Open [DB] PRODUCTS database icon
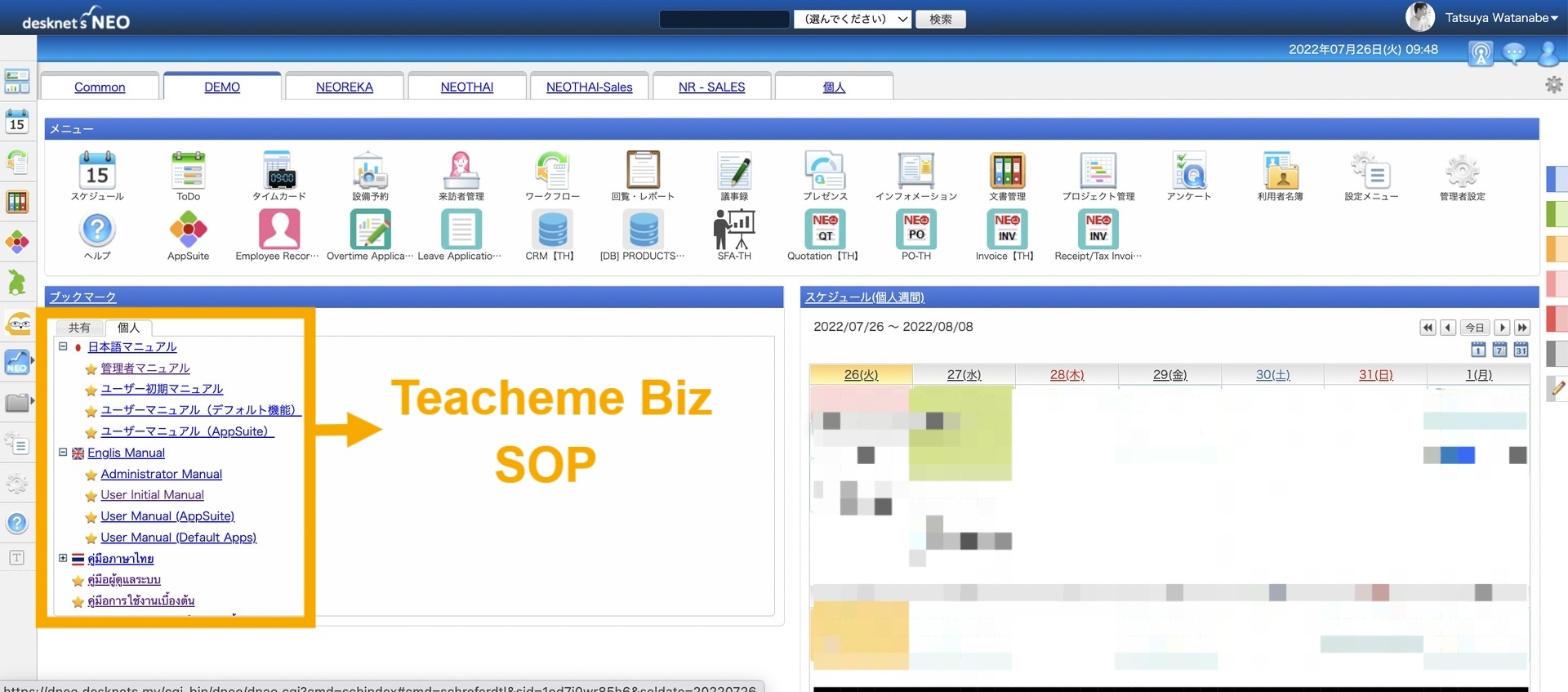This screenshot has width=1568, height=692. tap(644, 230)
